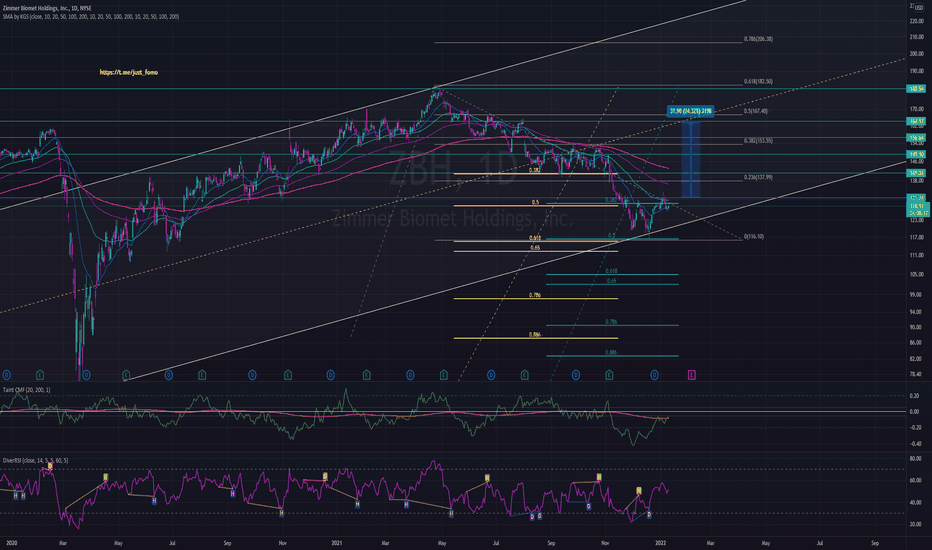Open the dividend marker dated late September 2020
This screenshot has width=932, height=550.
(252, 375)
